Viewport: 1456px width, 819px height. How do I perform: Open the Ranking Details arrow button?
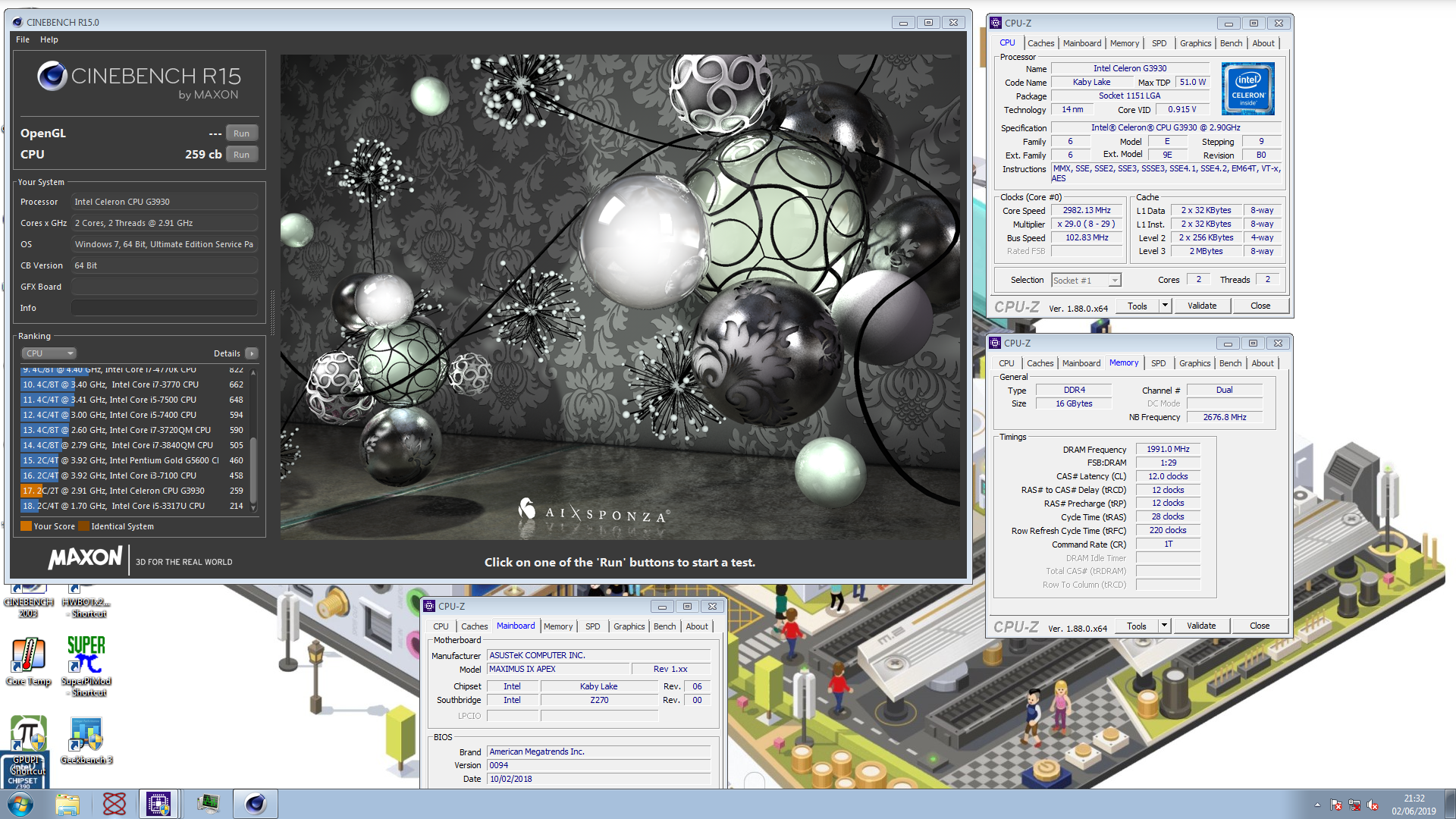click(252, 353)
